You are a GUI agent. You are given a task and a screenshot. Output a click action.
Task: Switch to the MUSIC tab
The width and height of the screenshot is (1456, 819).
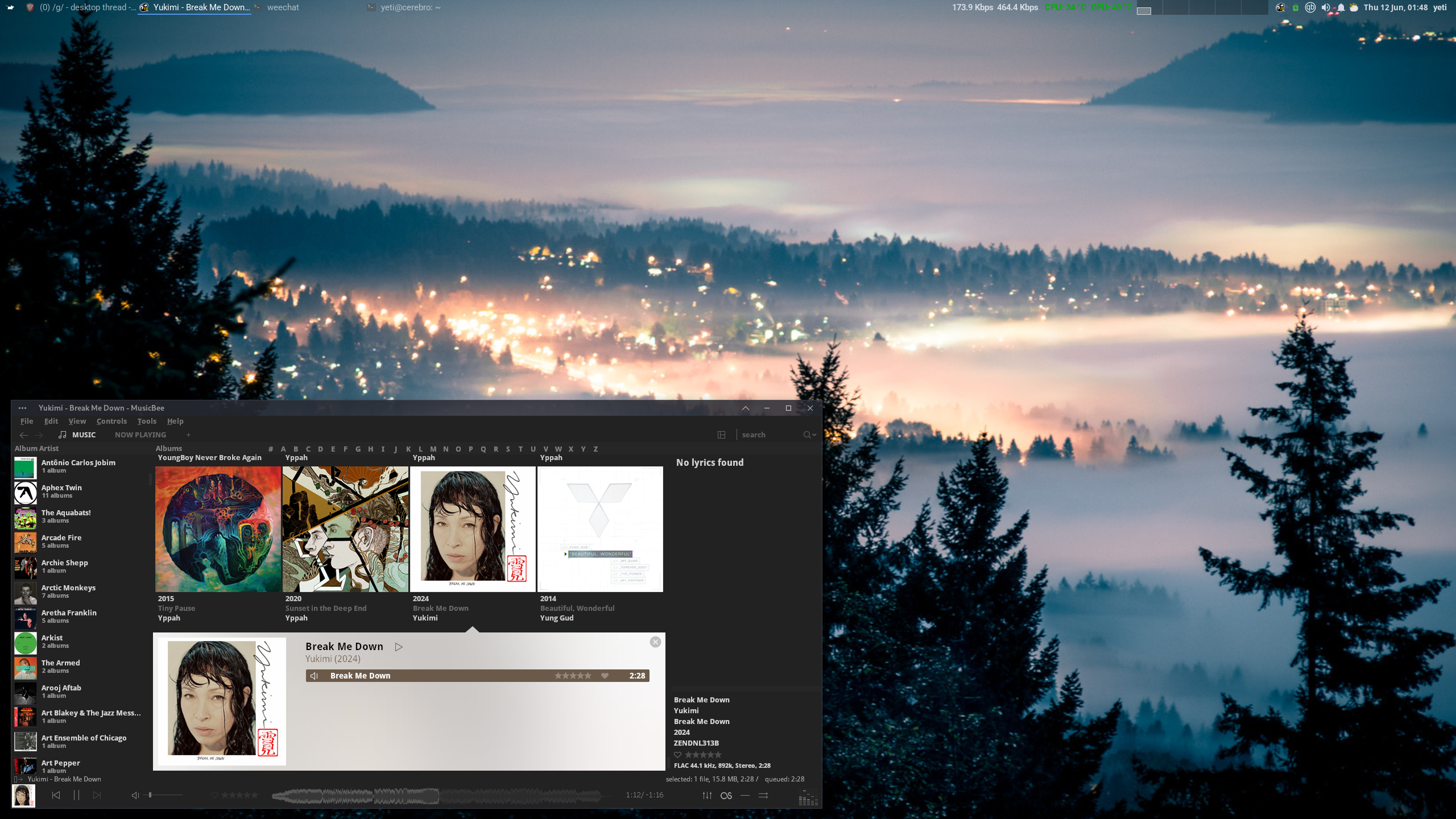(x=77, y=435)
